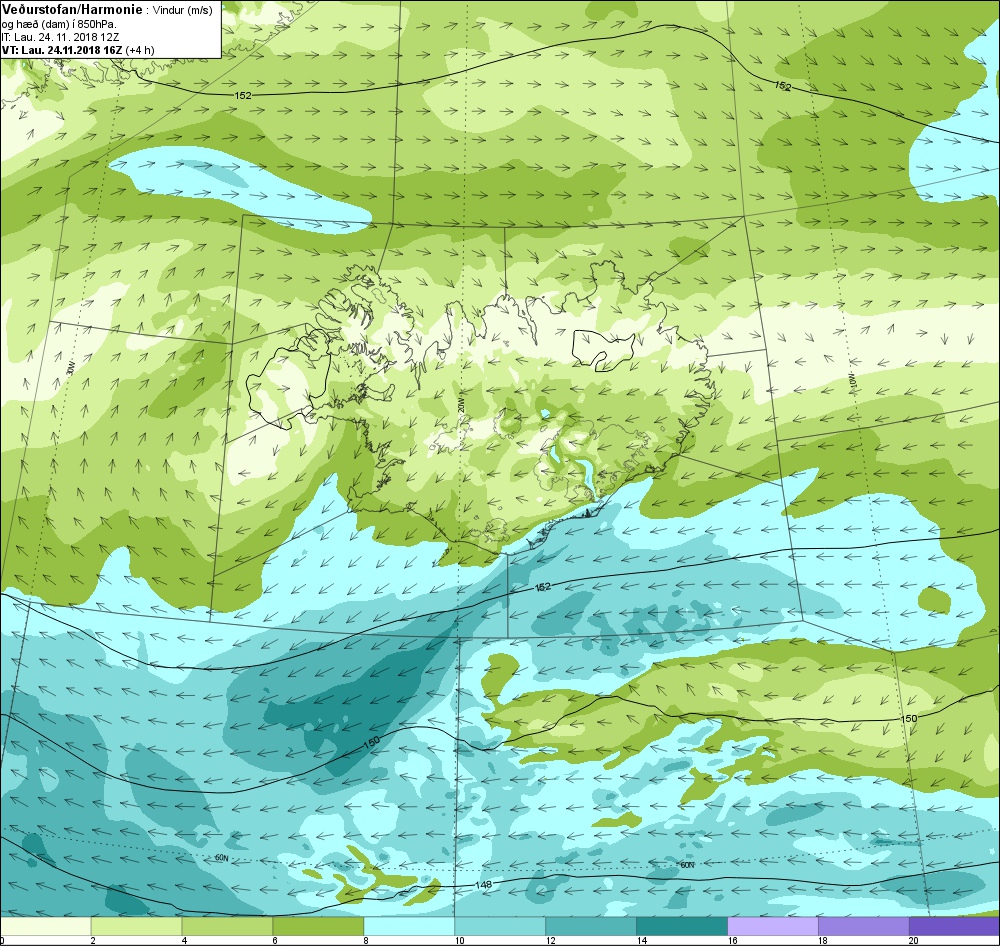Click the '30W' meridian label on the west side
This screenshot has height=946, width=1000.
coord(71,368)
